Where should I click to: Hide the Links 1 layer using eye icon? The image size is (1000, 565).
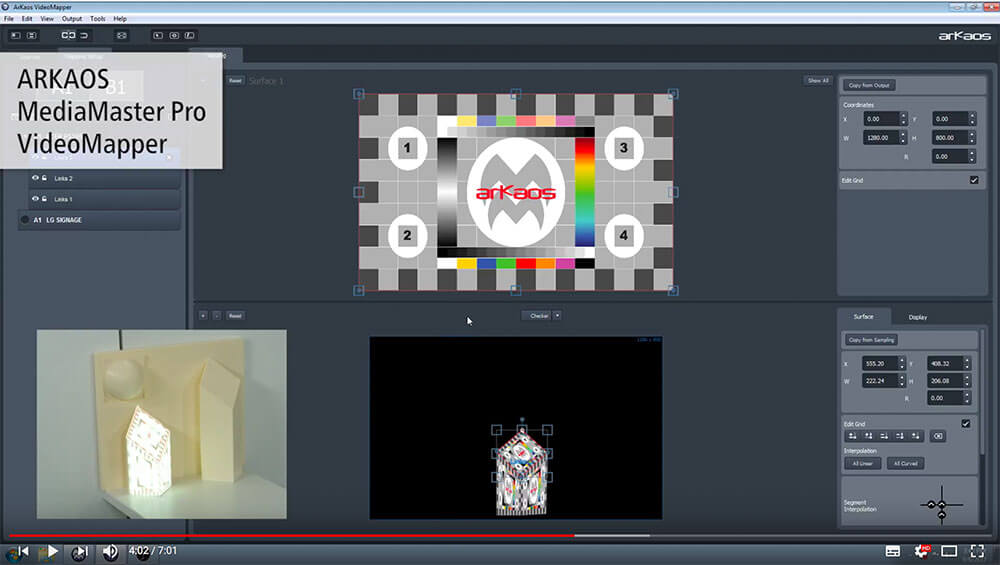[35, 199]
